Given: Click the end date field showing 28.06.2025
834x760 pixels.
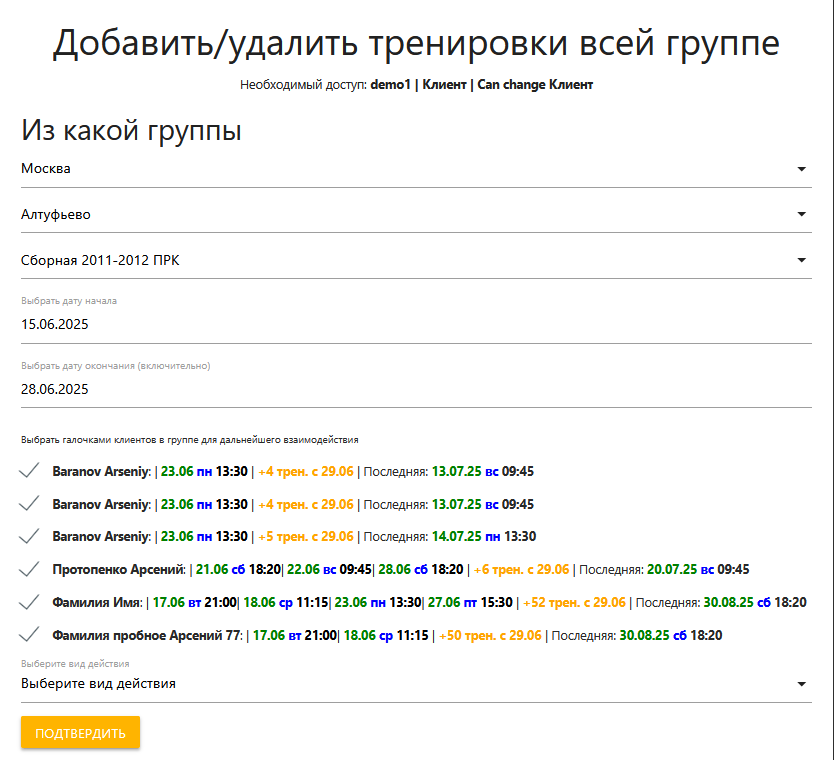Looking at the screenshot, I should click(x=416, y=389).
